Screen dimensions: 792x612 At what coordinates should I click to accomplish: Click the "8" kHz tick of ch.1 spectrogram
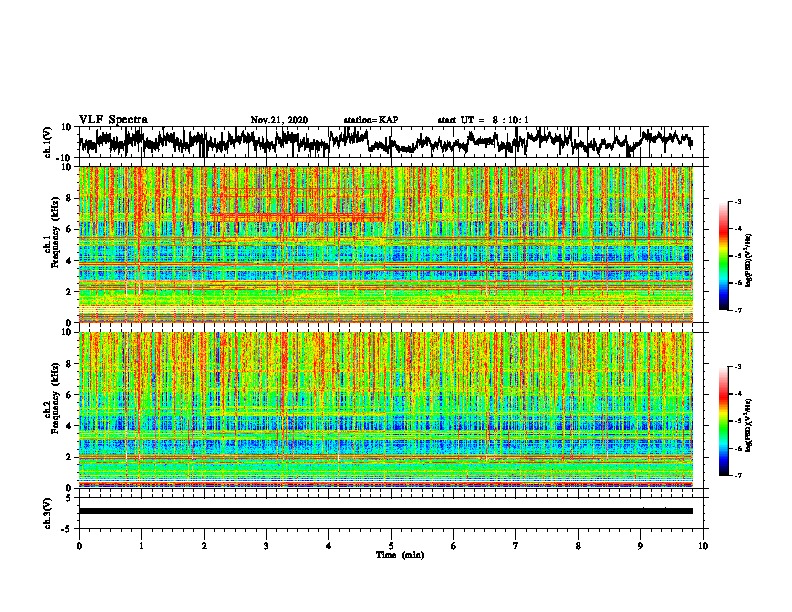pyautogui.click(x=69, y=198)
